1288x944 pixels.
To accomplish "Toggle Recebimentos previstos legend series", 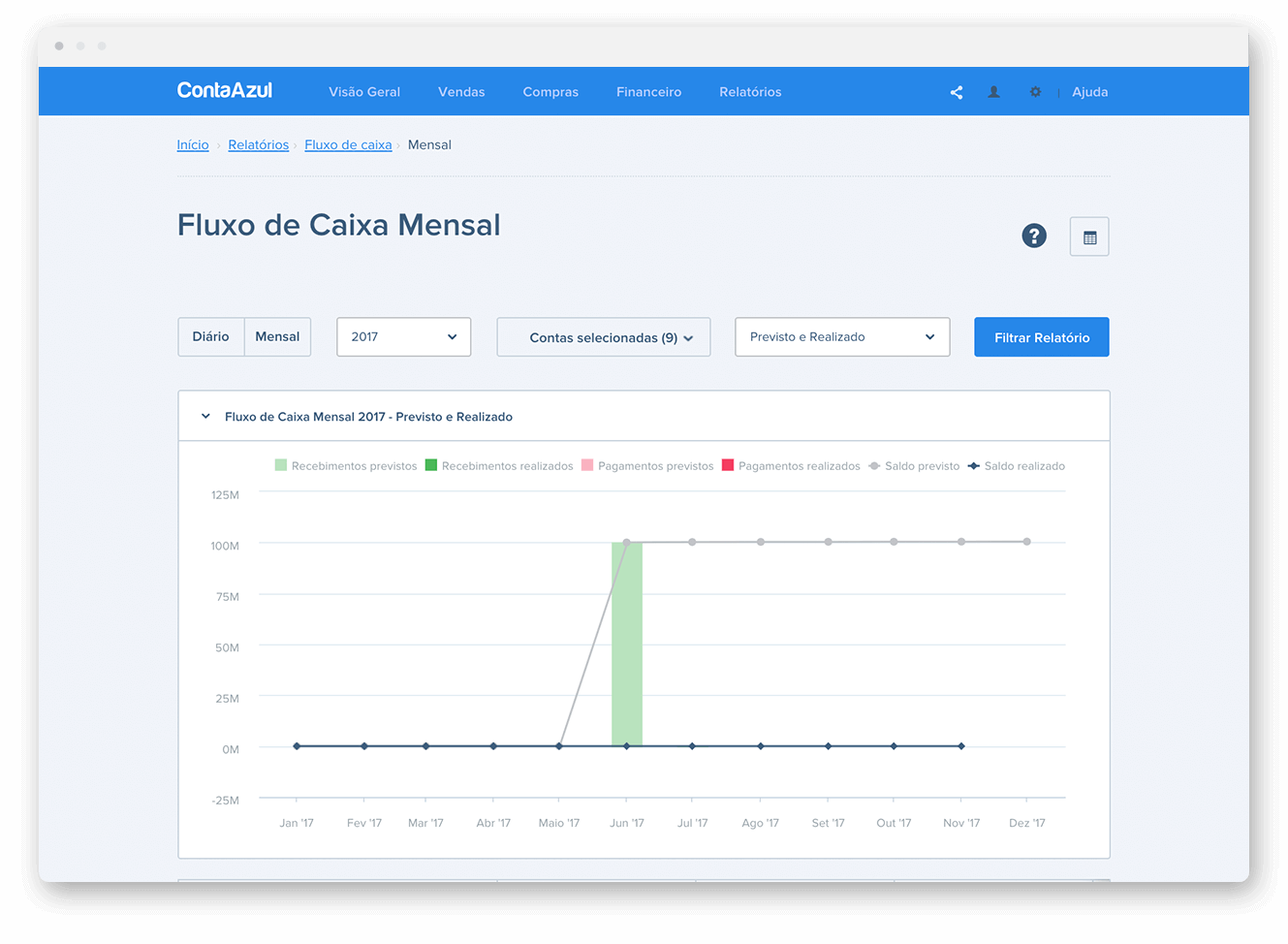I will 346,466.
